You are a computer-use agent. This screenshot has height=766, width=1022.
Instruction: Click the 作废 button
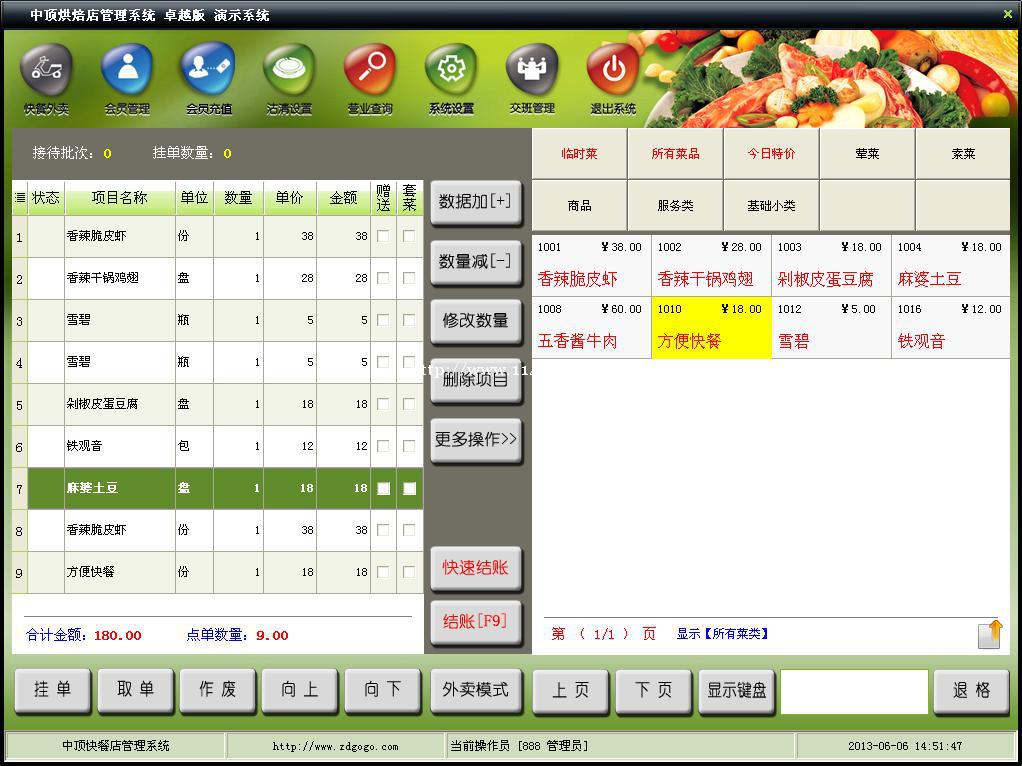tap(218, 690)
